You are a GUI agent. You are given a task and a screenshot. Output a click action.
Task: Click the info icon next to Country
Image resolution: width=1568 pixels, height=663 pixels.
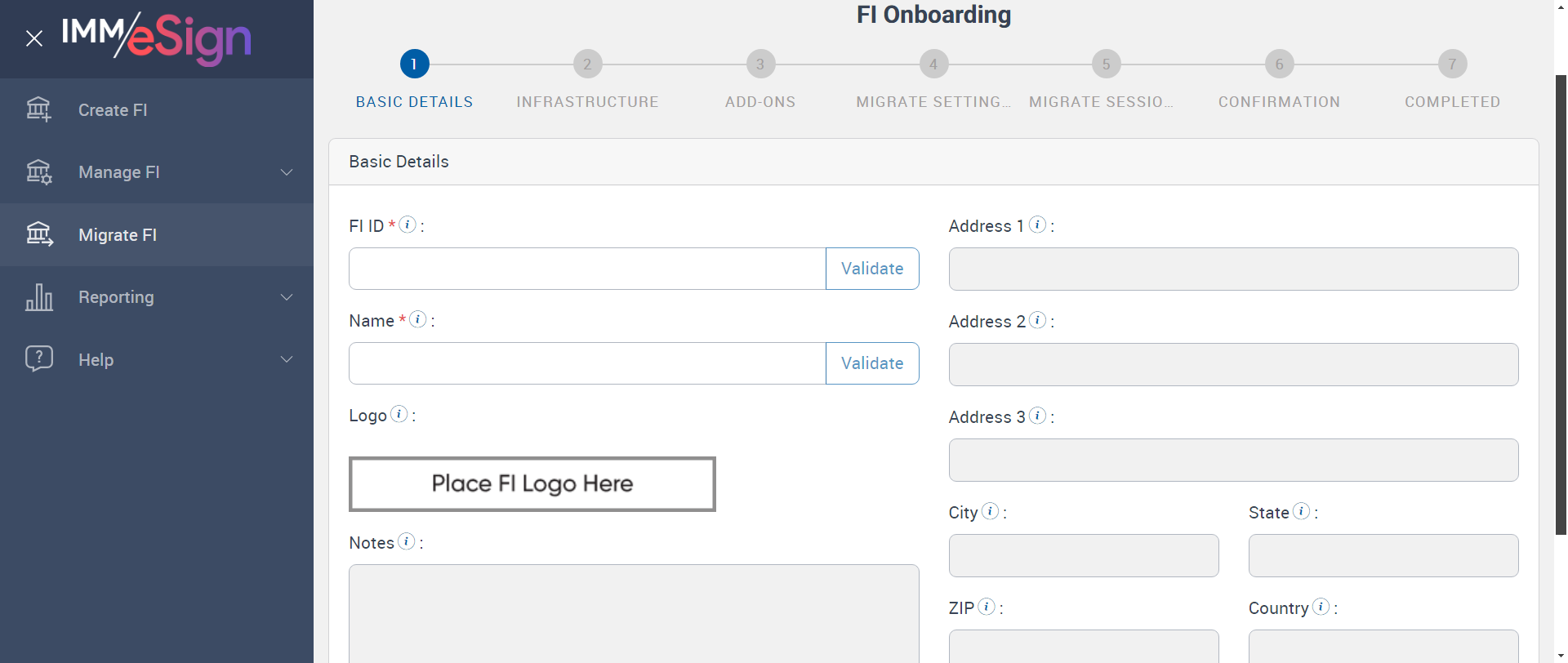1321,607
